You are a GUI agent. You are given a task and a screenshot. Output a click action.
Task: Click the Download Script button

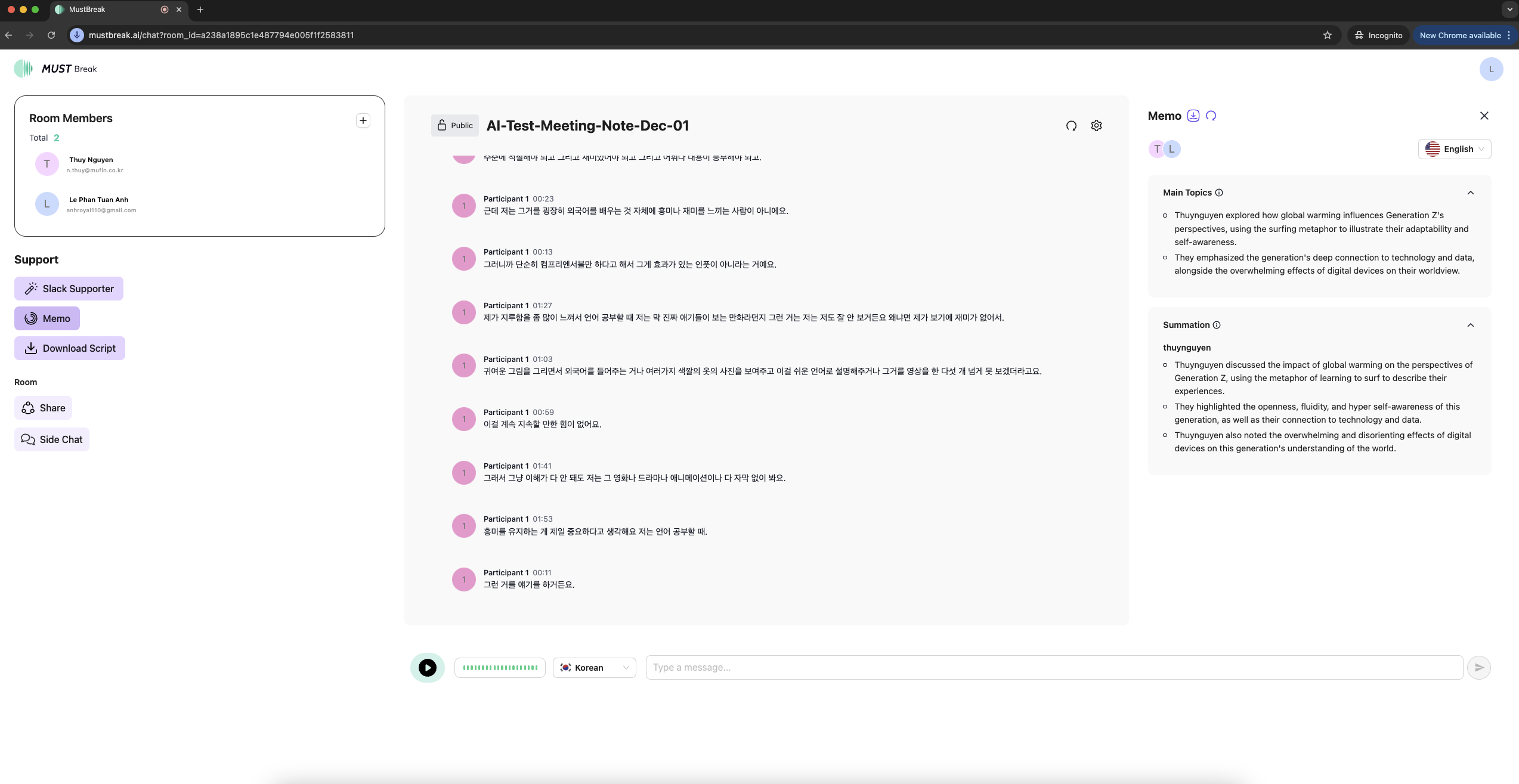pos(70,348)
